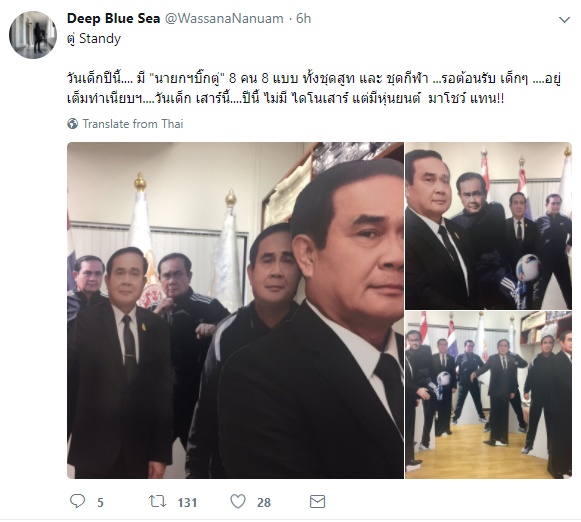
Task: Click the like count 28
Action: [264, 503]
